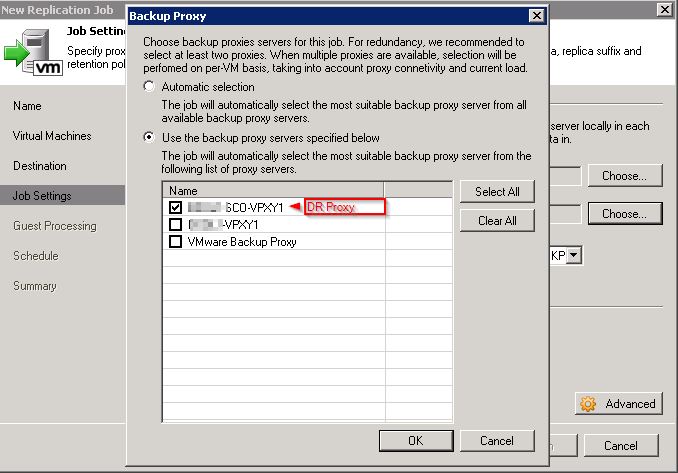Screen dimensions: 678x473
Task: Go to Schedule step
Action: point(36,256)
